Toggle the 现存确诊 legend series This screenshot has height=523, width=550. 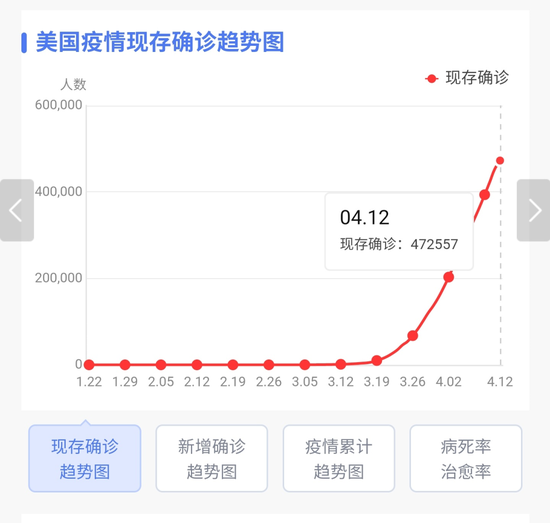pos(467,78)
